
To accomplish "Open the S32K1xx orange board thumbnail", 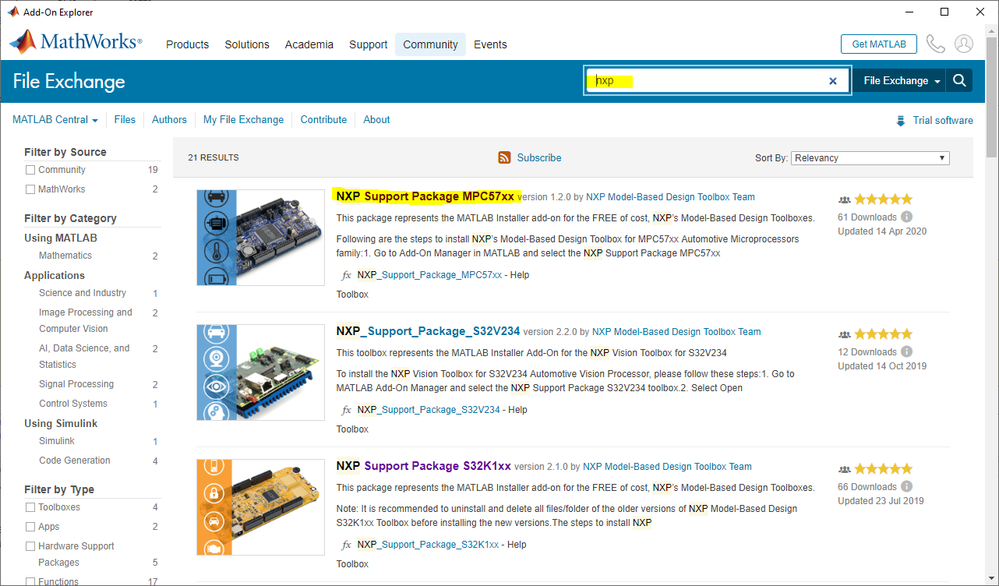I will pyautogui.click(x=261, y=507).
